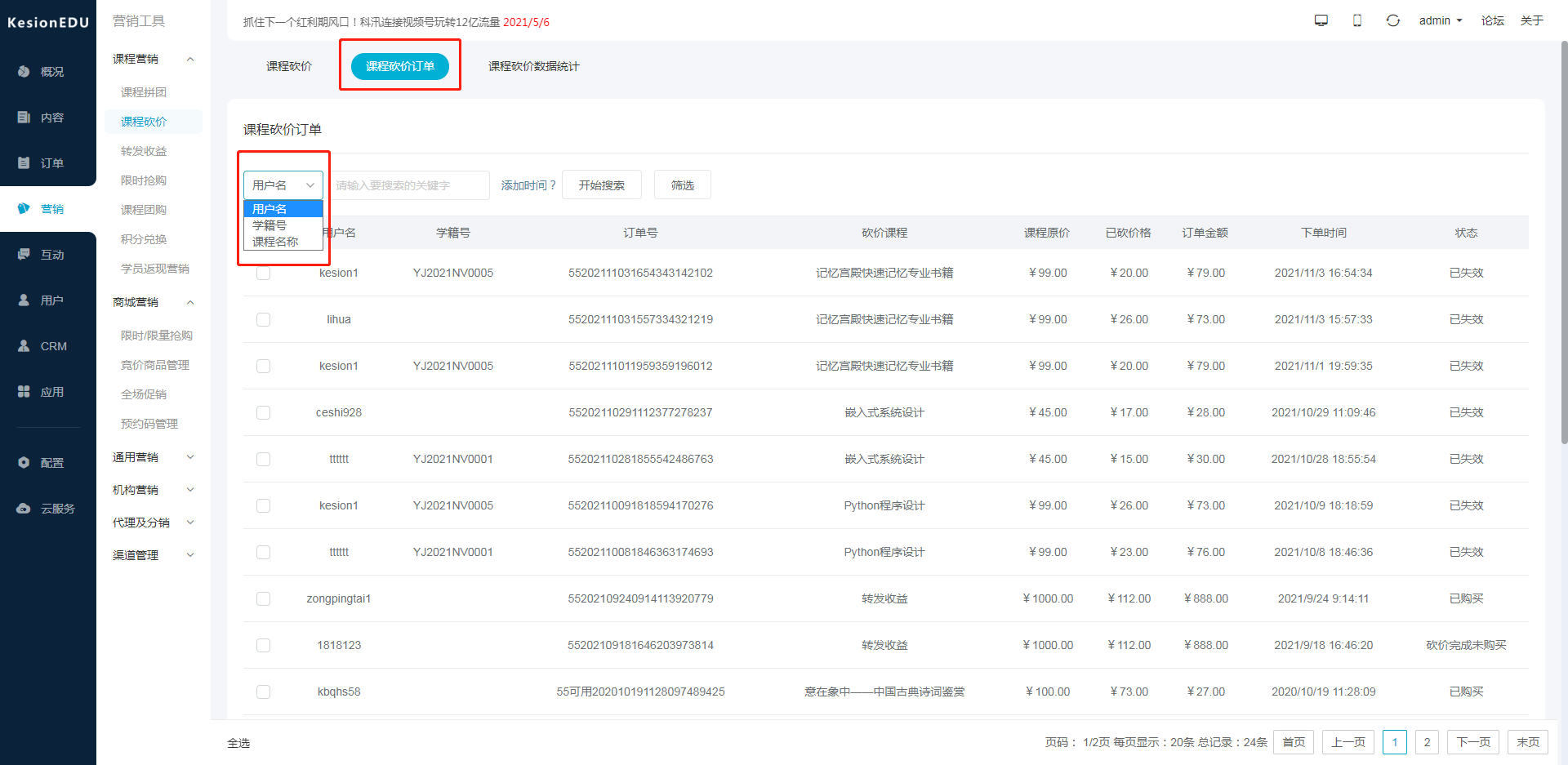
Task: Collapse the 商城营销 menu section
Action: 154,302
